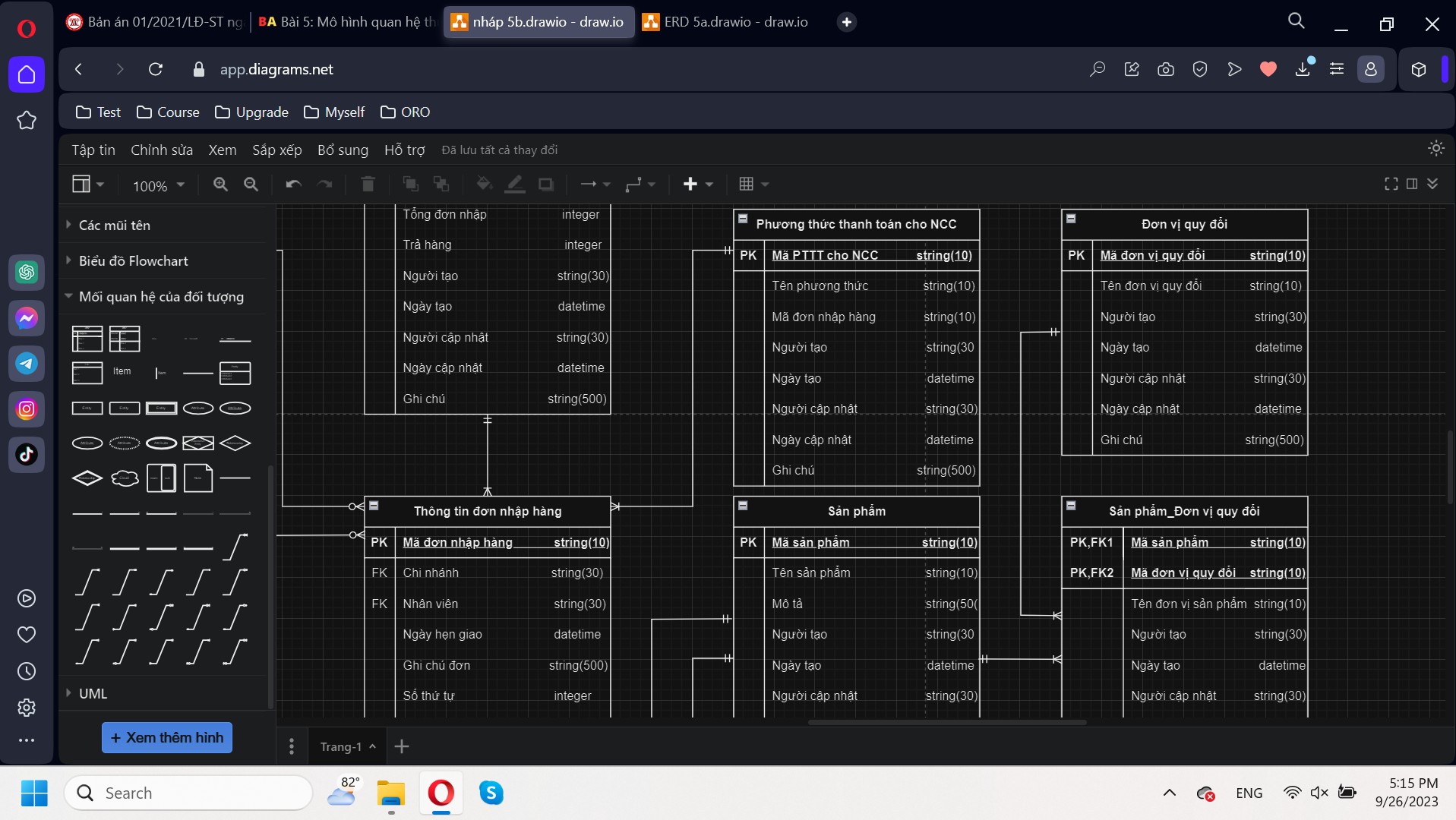1456x820 pixels.
Task: Expand the UML shapes section
Action: pos(92,693)
